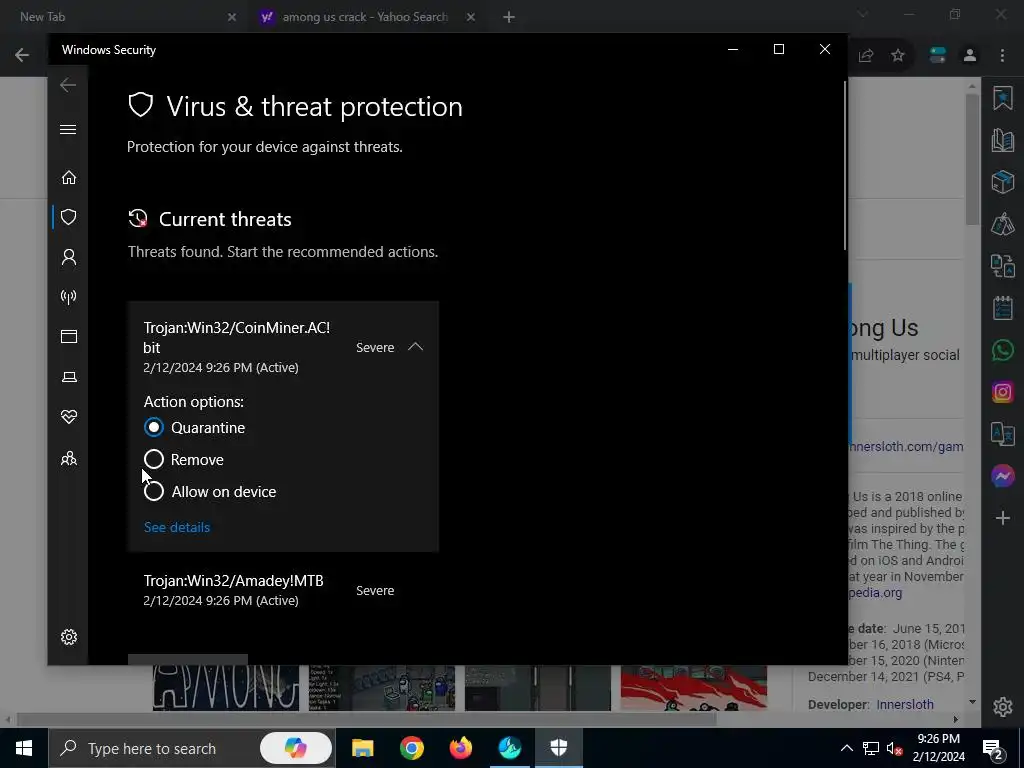Screen dimensions: 1024x768
Task: Open Copilot from the taskbar
Action: coord(295,748)
